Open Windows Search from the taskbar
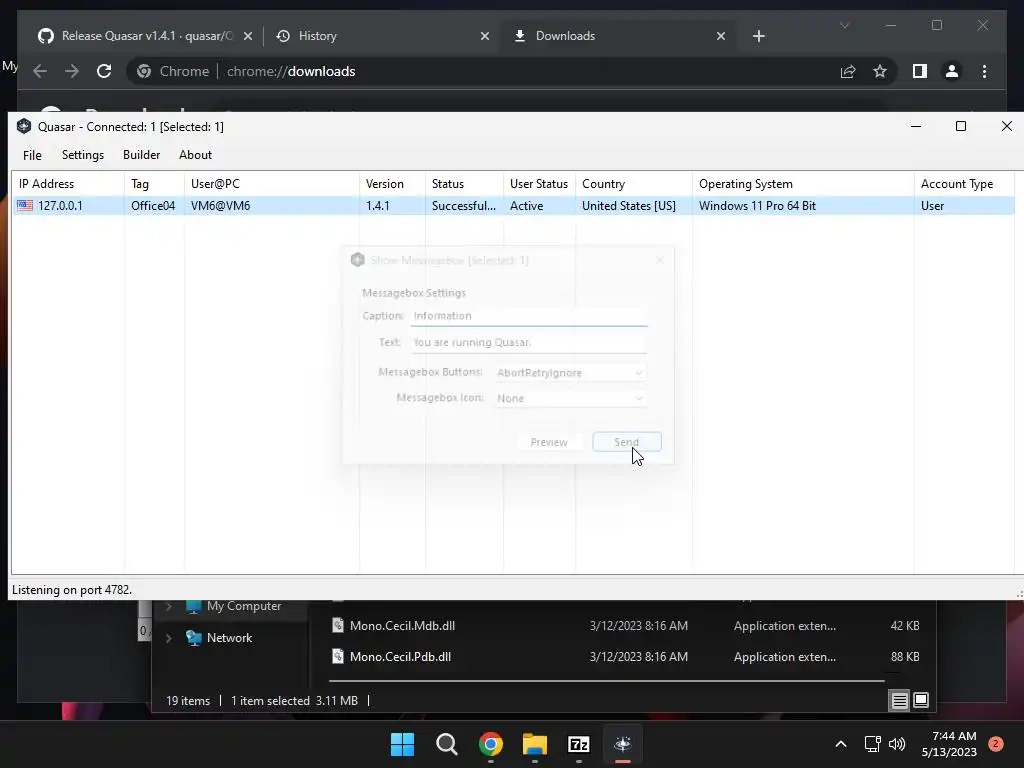 (447, 744)
